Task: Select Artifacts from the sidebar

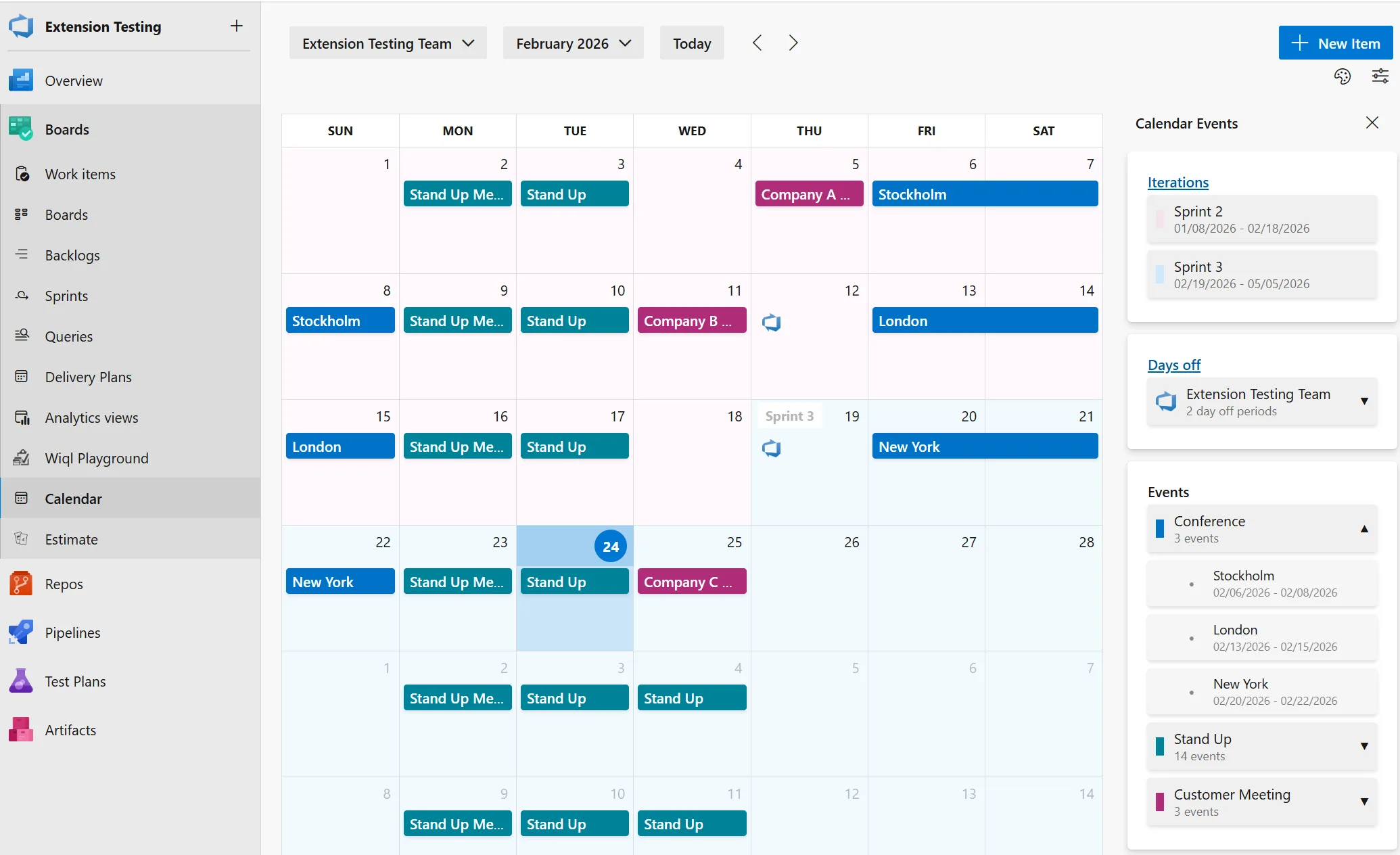Action: pyautogui.click(x=70, y=730)
